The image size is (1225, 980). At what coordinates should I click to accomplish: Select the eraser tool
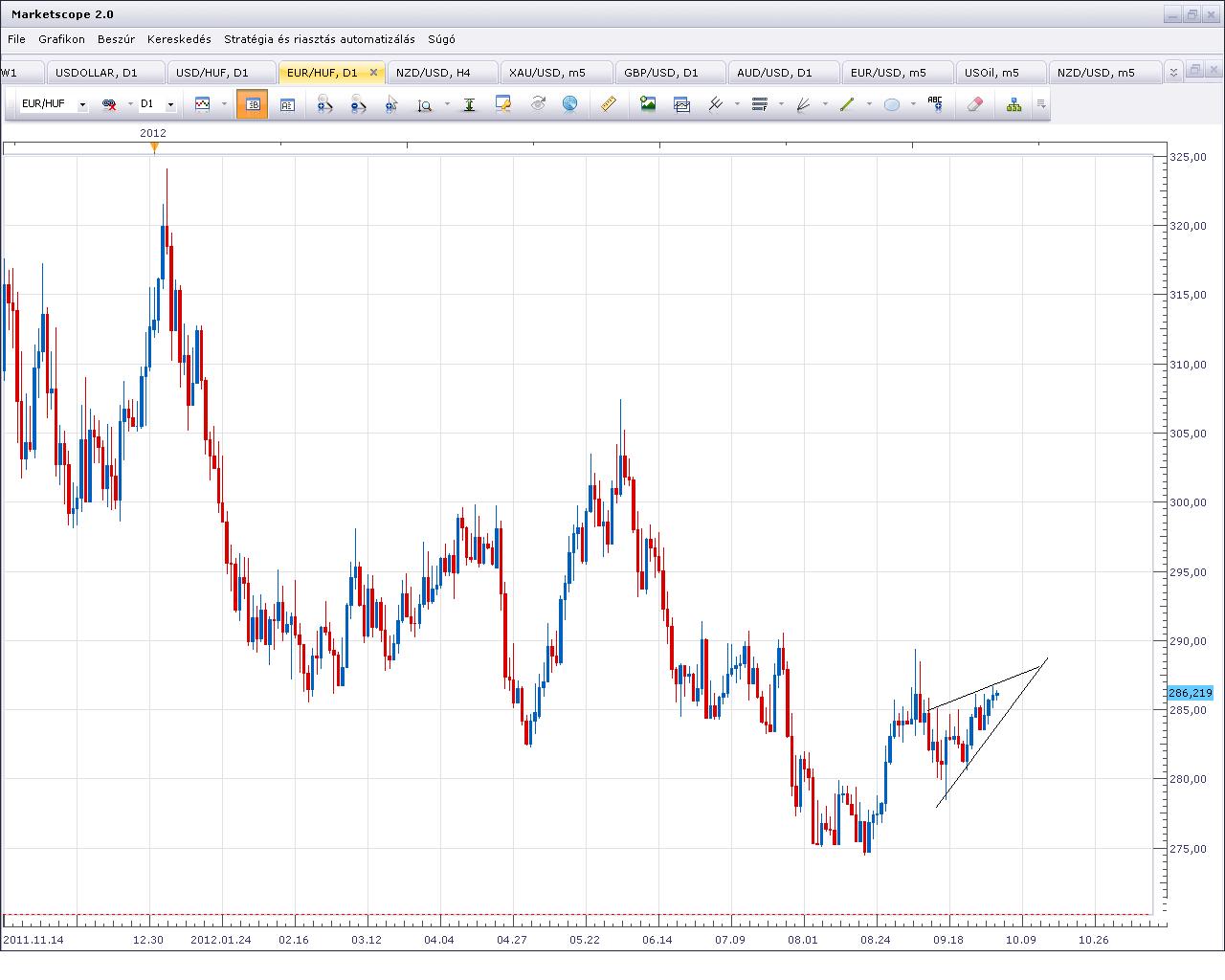pos(974,104)
